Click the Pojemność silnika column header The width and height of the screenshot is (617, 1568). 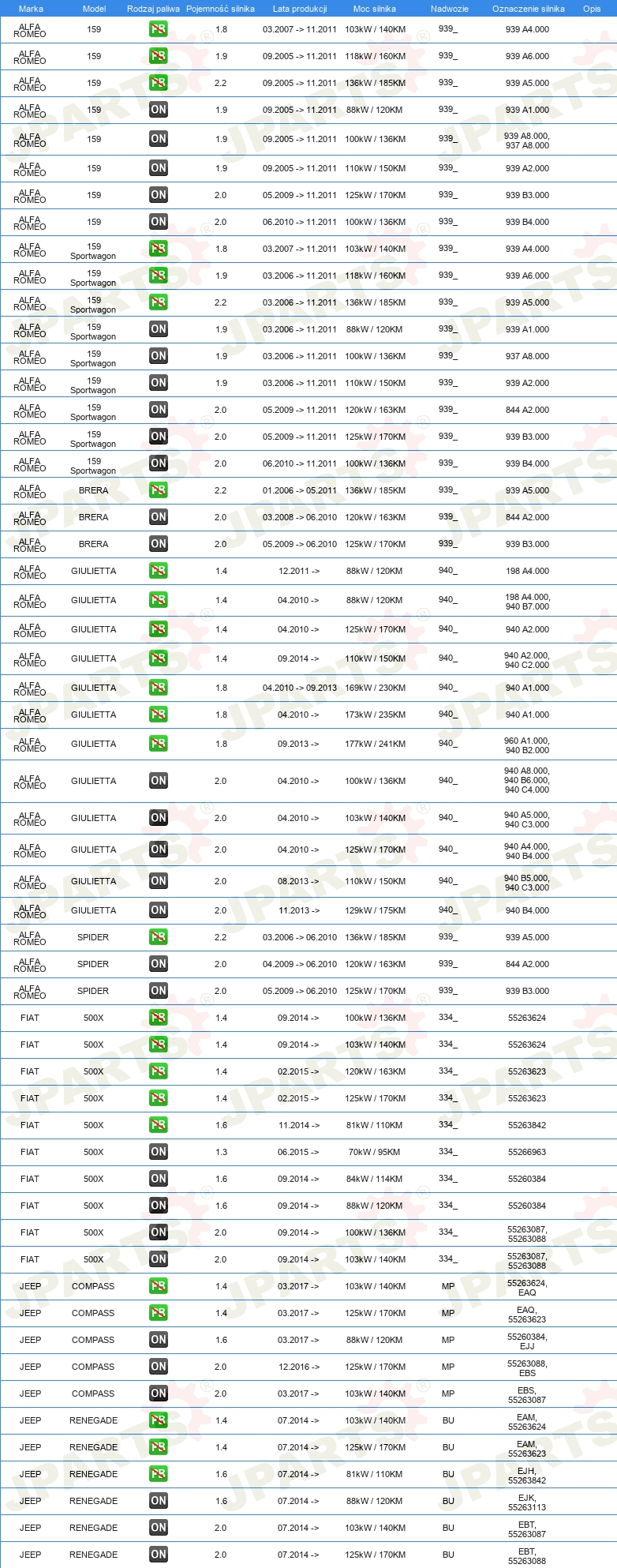tap(221, 9)
